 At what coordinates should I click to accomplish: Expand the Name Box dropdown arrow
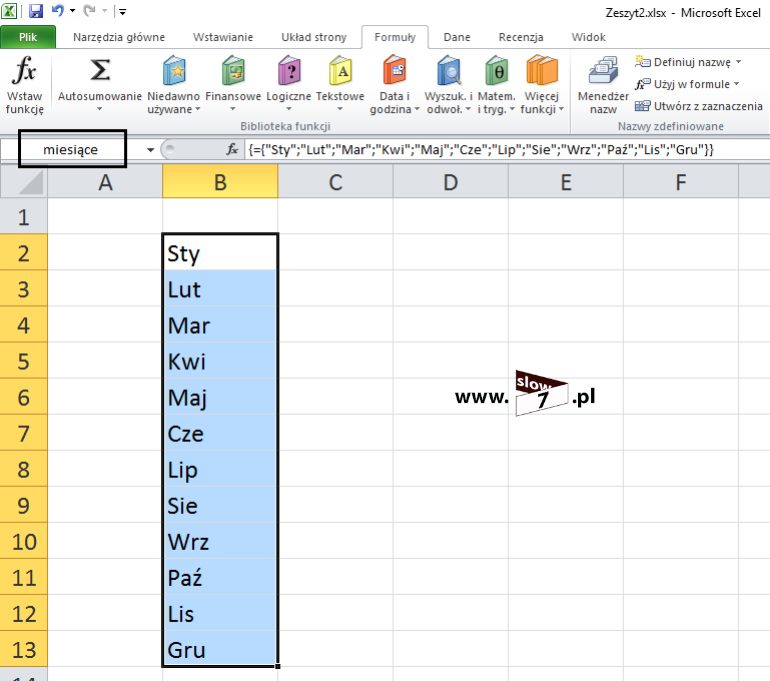151,150
